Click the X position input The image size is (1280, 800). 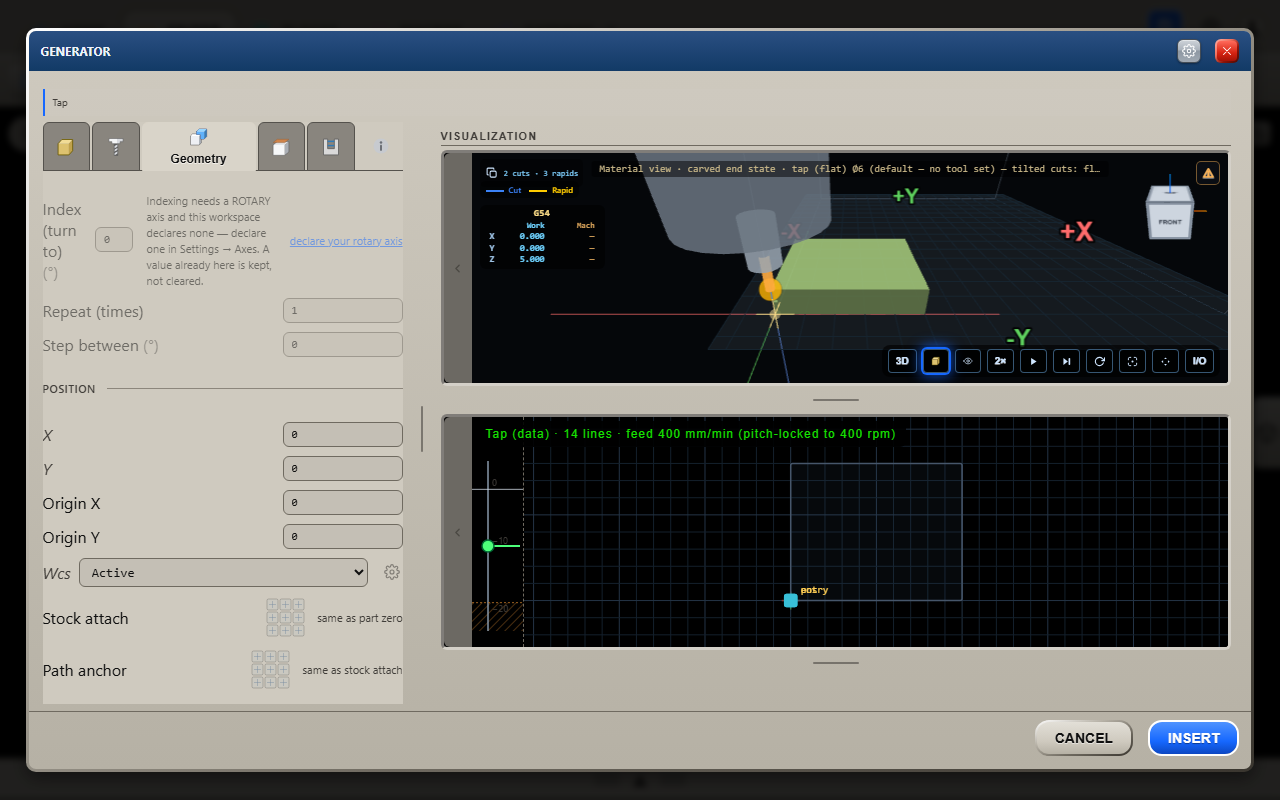pyautogui.click(x=343, y=435)
